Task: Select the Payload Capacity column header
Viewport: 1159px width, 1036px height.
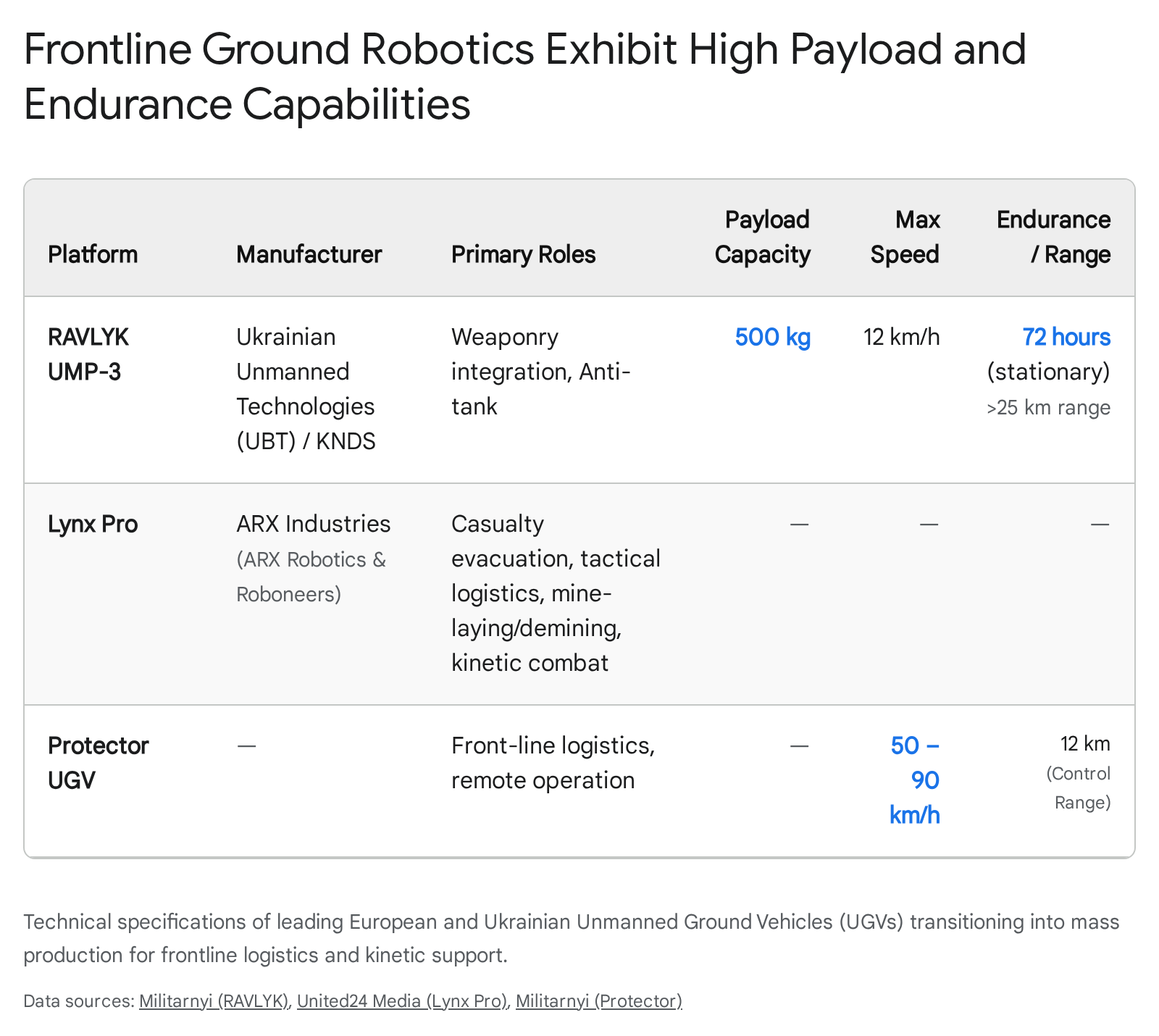Action: pyautogui.click(x=762, y=237)
